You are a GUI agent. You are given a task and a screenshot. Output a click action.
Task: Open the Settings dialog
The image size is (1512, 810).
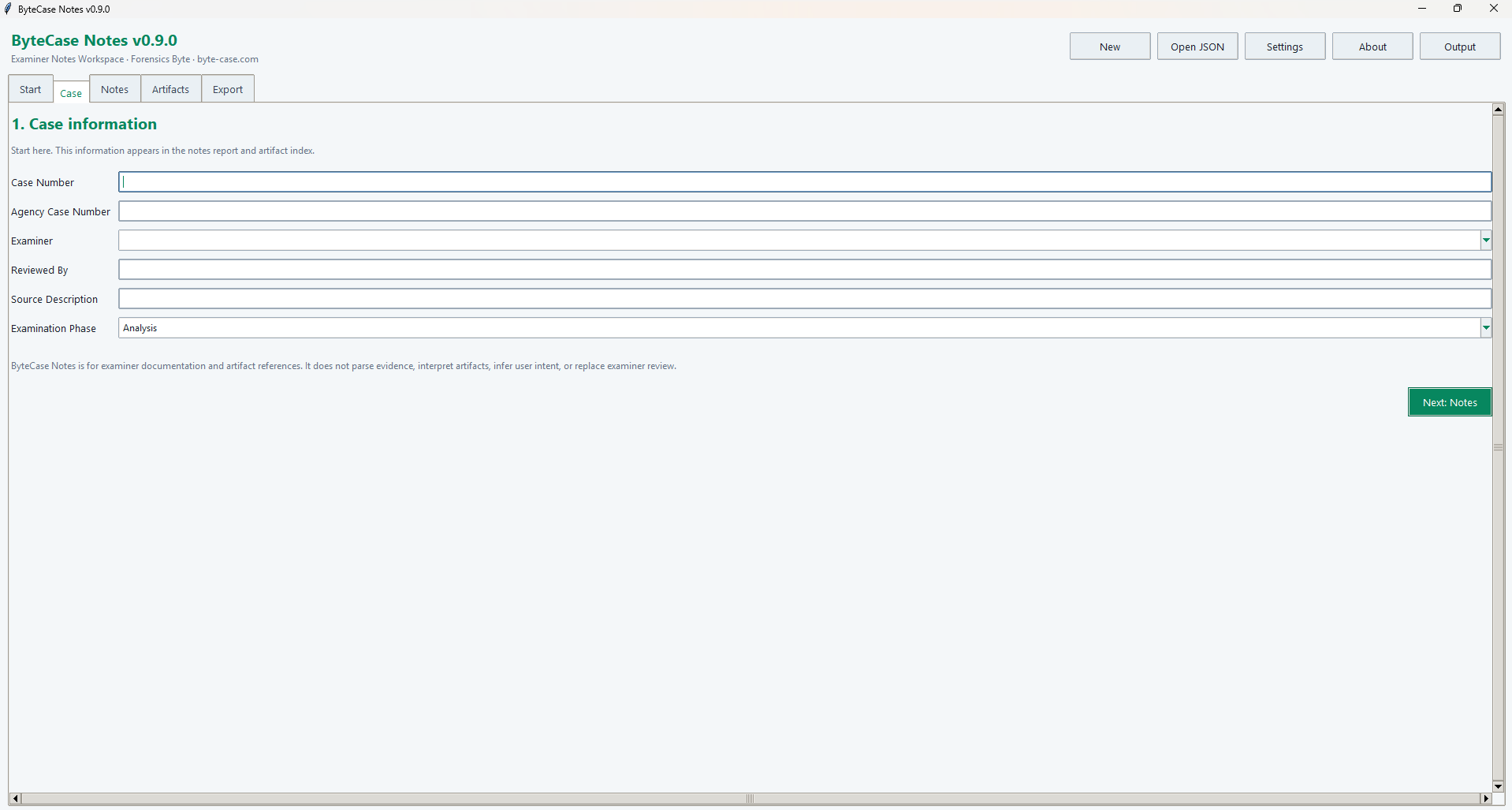tap(1284, 47)
